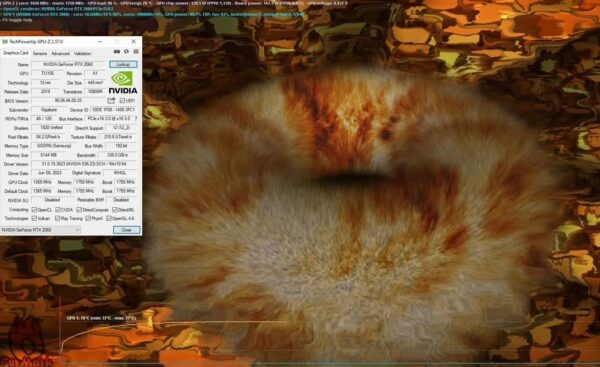Click the GPU-Z refresh icon
The height and width of the screenshot is (367, 600).
pyautogui.click(x=126, y=52)
